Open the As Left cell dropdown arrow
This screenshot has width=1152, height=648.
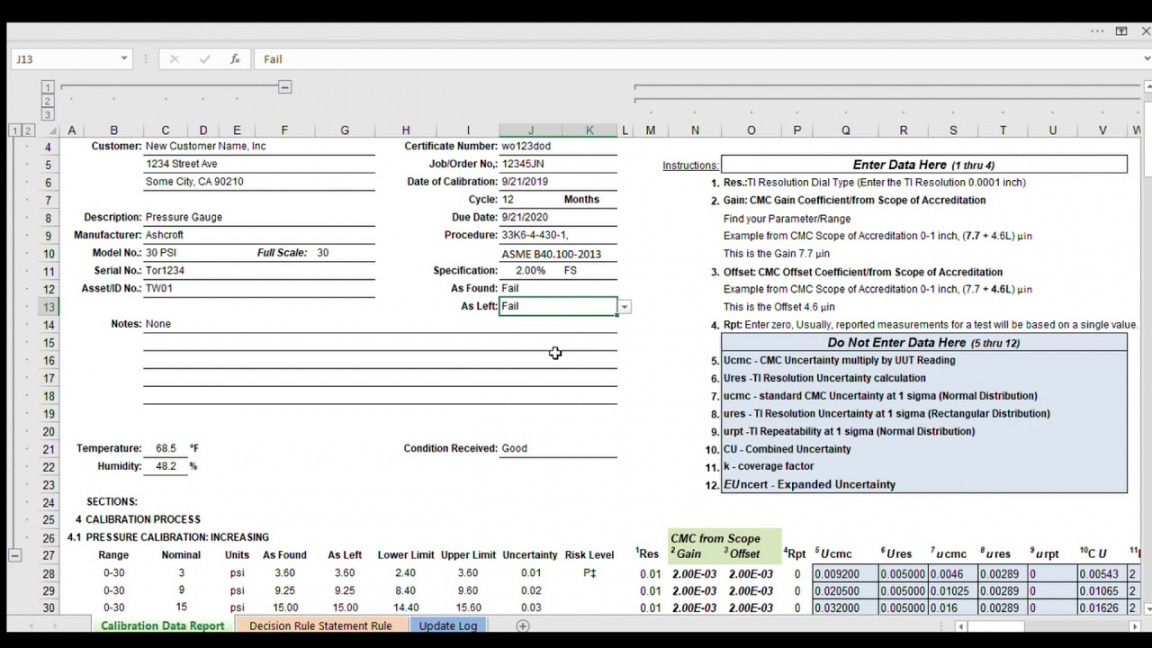click(625, 307)
